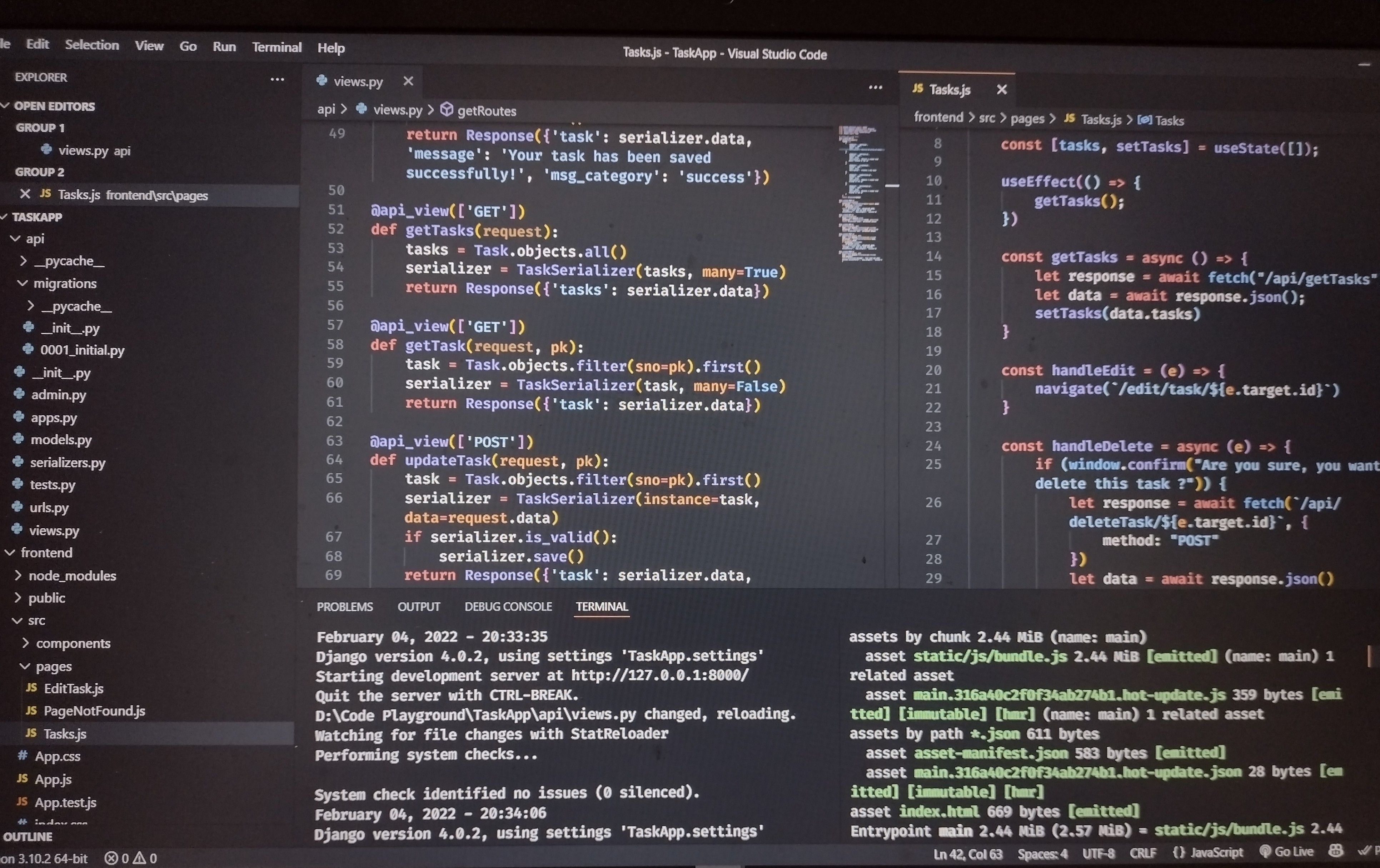Open App.test.js in the file tree
The image size is (1380, 868).
[65, 802]
